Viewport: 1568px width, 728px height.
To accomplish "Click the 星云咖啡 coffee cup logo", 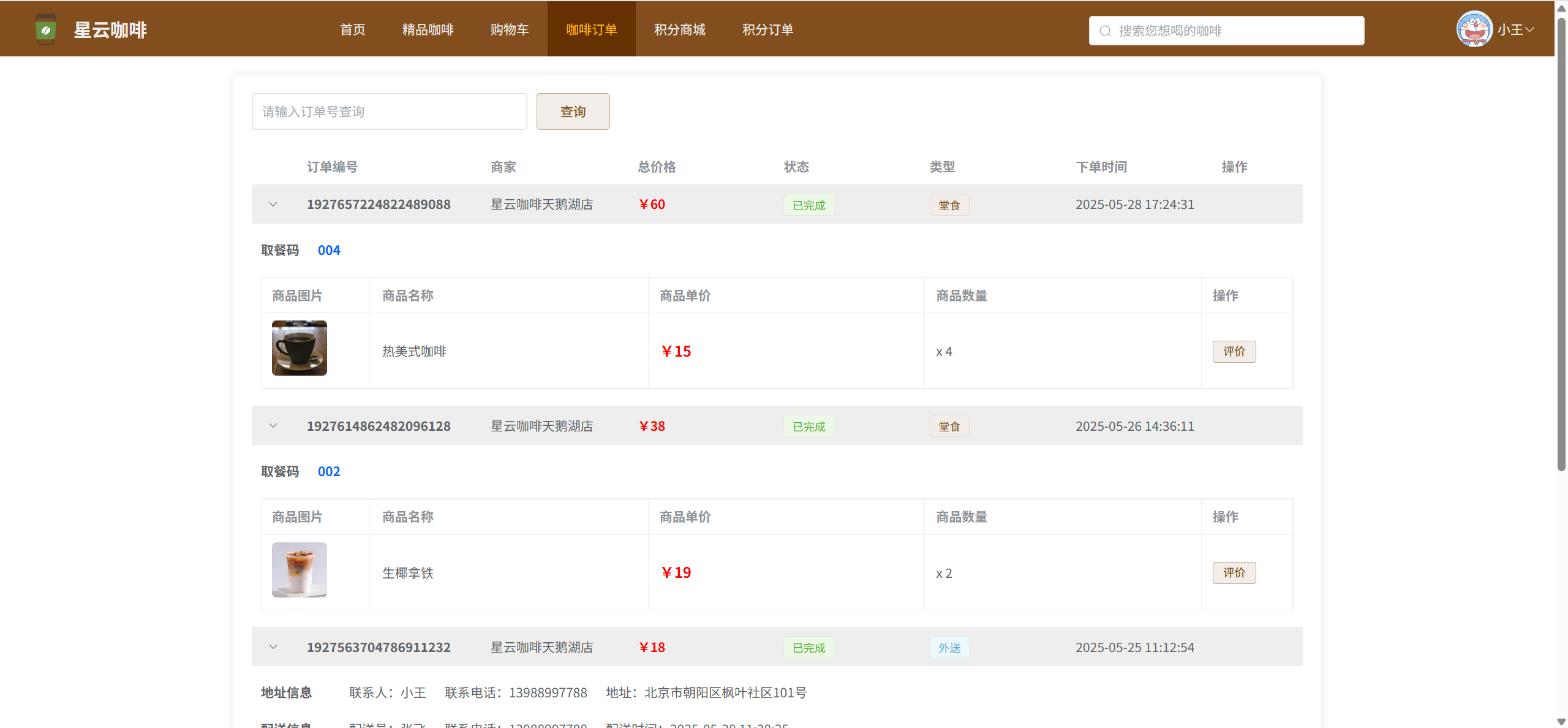I will click(x=46, y=29).
